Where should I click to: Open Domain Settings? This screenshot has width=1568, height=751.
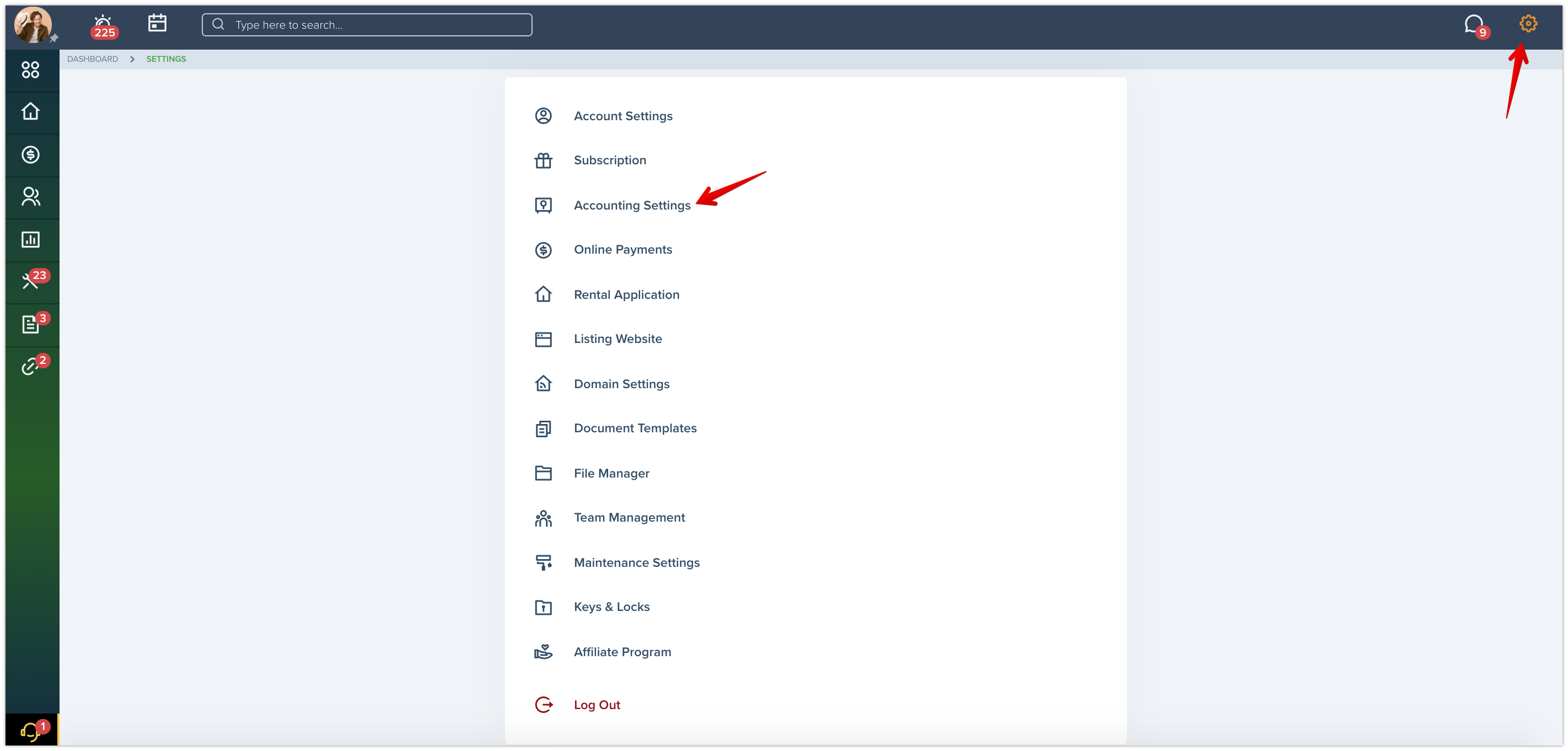point(621,384)
